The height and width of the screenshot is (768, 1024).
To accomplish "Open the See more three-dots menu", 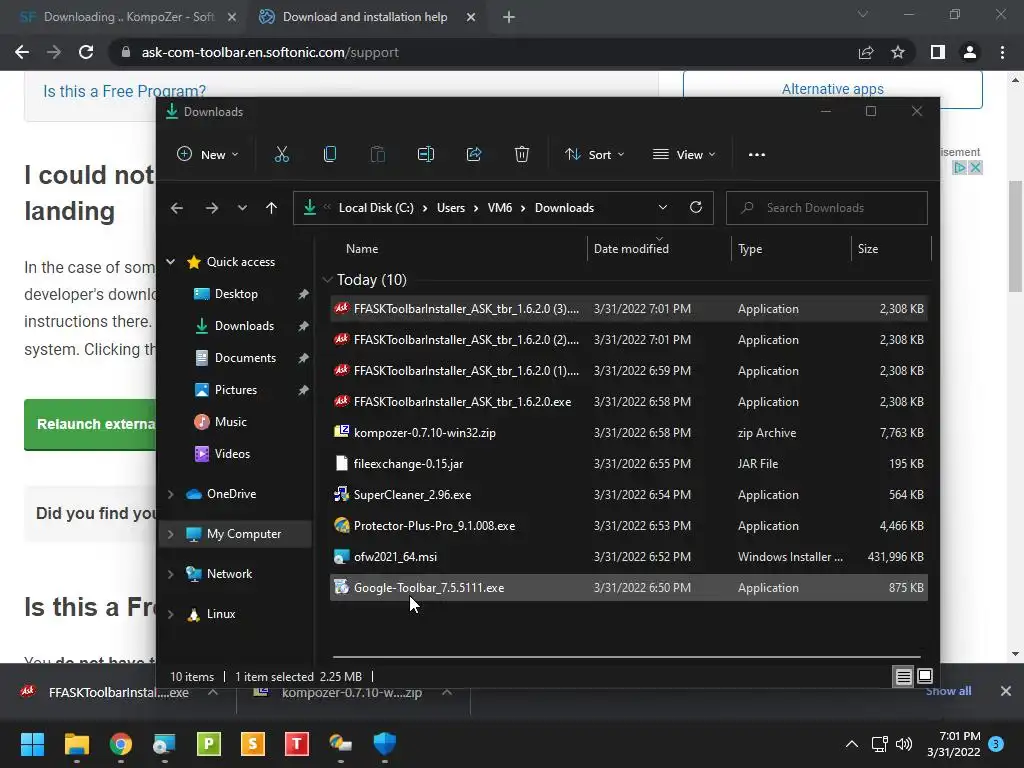I will click(757, 155).
